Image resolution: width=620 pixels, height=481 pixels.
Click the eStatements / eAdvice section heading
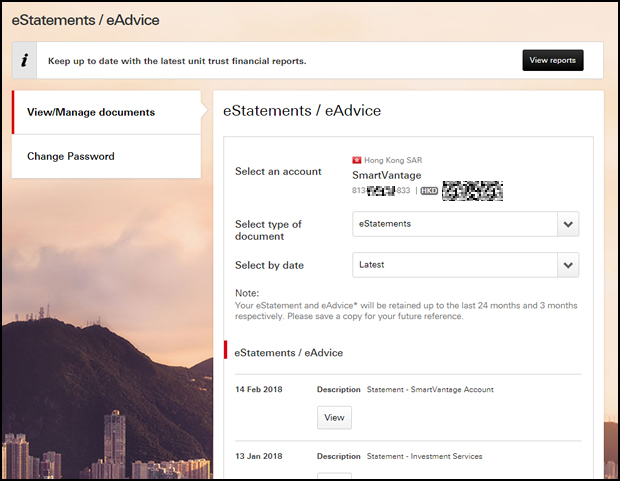289,353
